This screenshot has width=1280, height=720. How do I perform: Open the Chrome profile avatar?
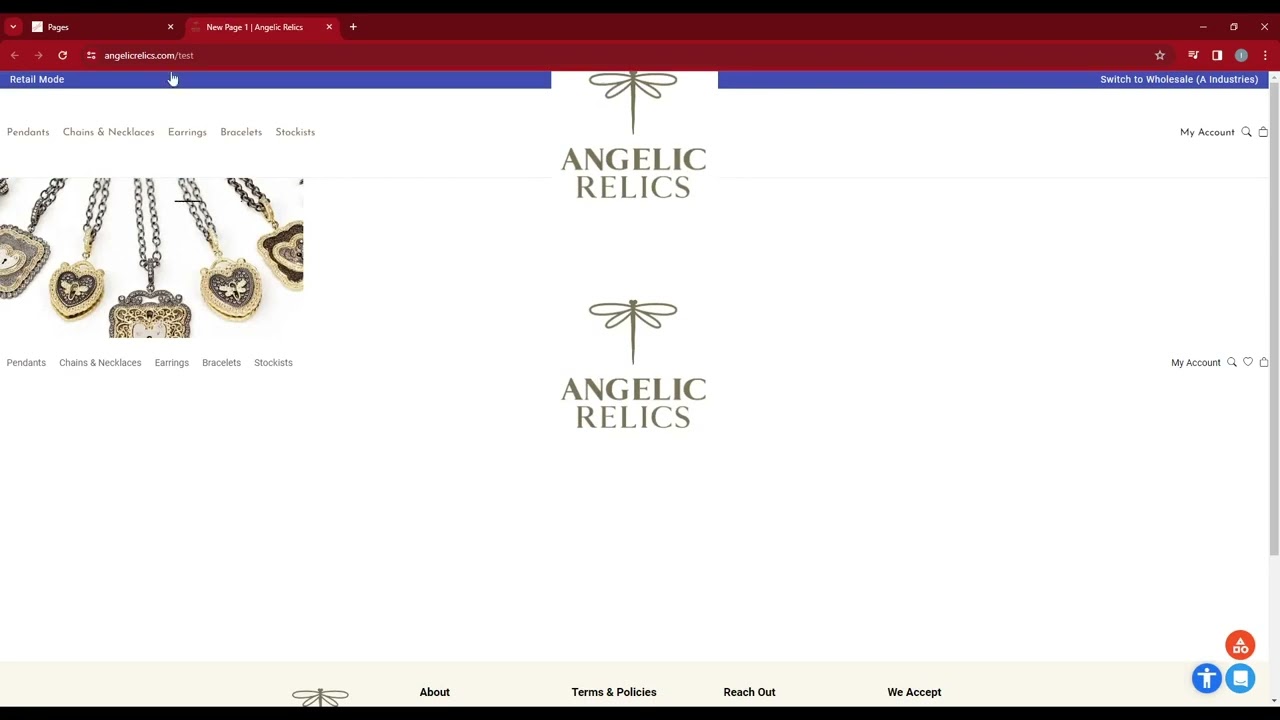1241,55
